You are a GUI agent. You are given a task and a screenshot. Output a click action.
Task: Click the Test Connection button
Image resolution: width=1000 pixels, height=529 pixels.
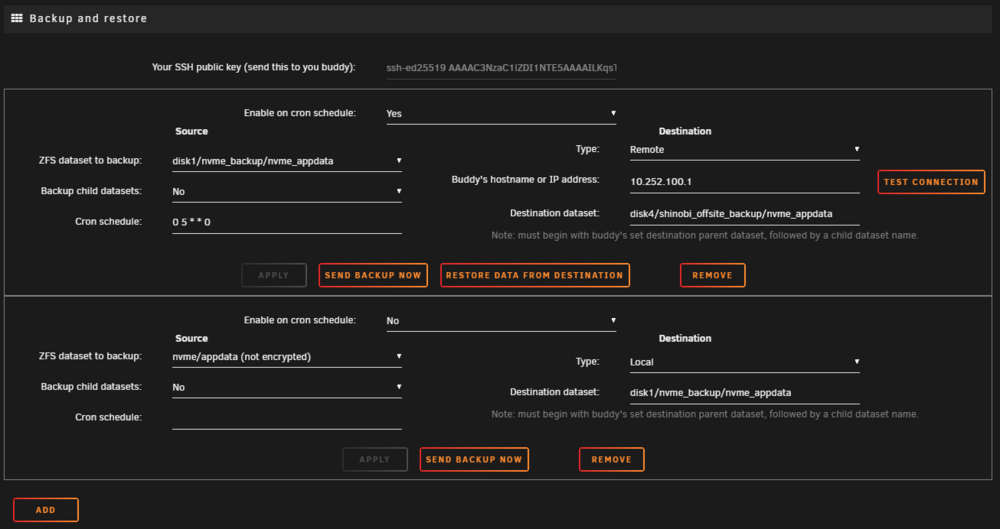pos(931,182)
